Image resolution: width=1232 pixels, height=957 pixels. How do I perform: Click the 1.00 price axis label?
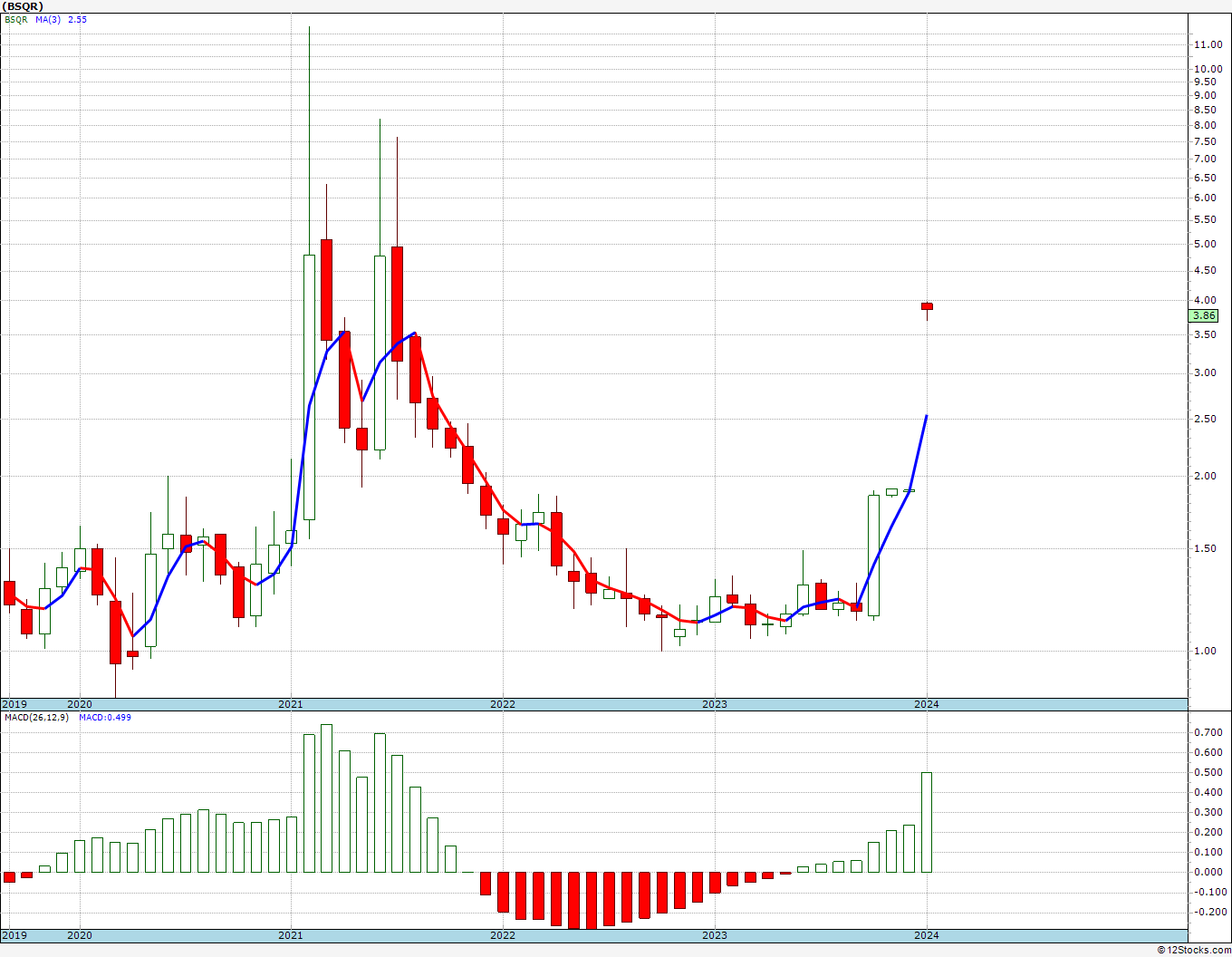1205,652
